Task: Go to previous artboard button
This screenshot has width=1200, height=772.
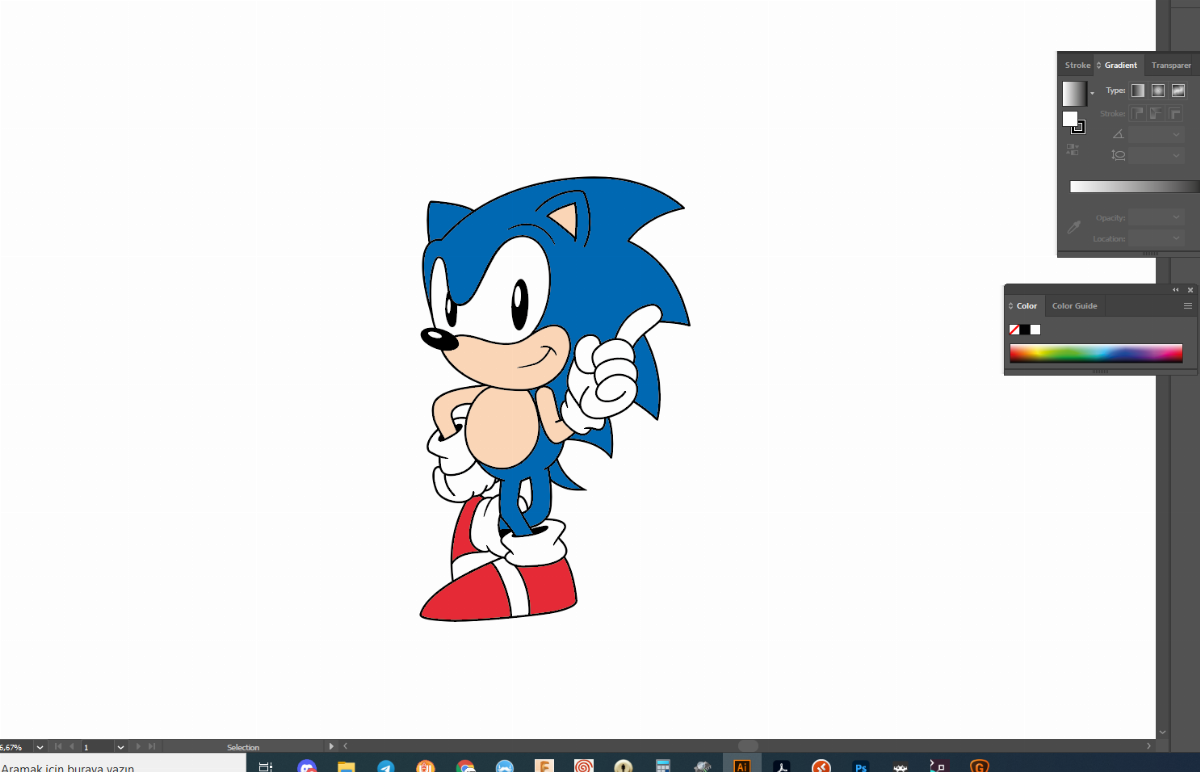Action: point(72,747)
